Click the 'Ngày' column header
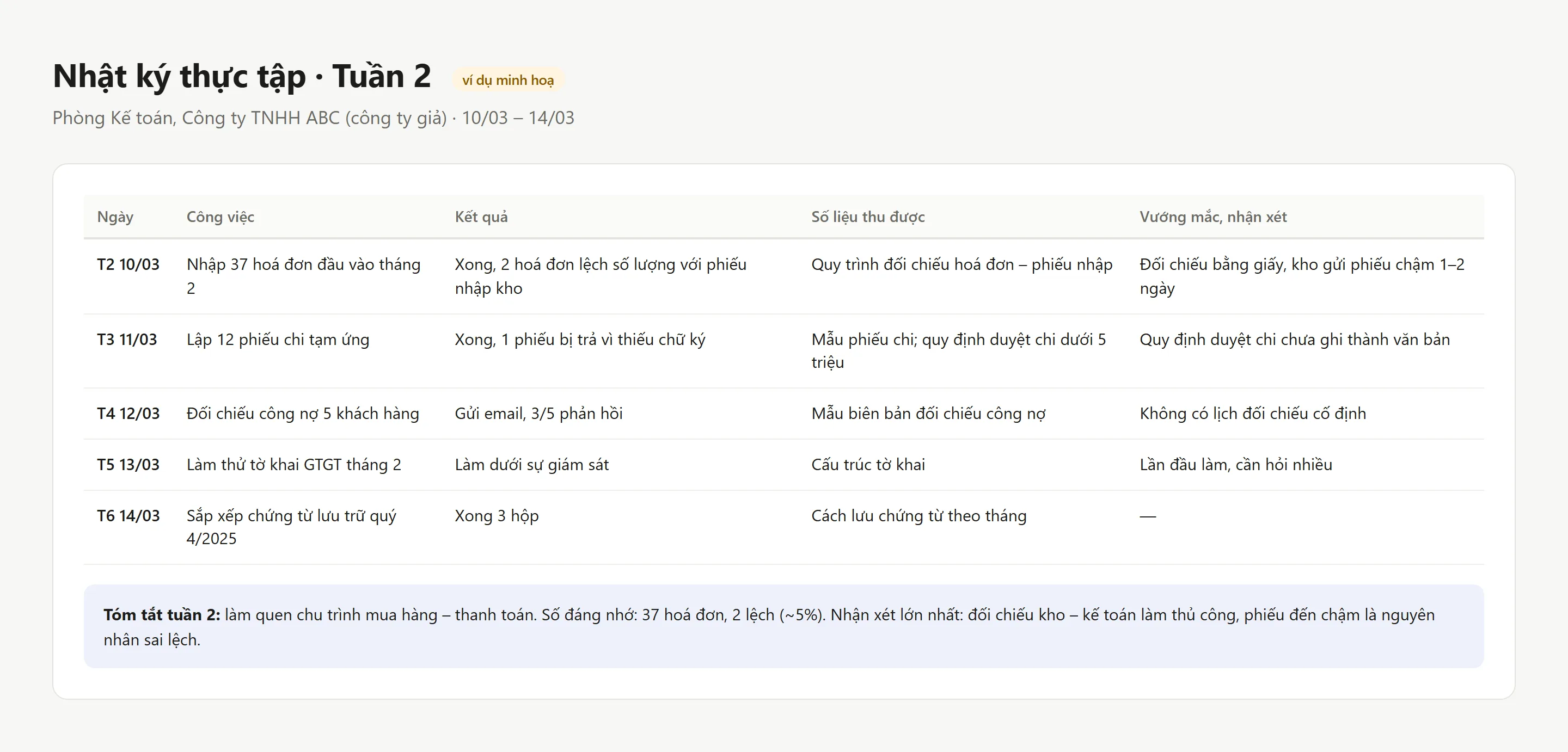 coord(115,217)
